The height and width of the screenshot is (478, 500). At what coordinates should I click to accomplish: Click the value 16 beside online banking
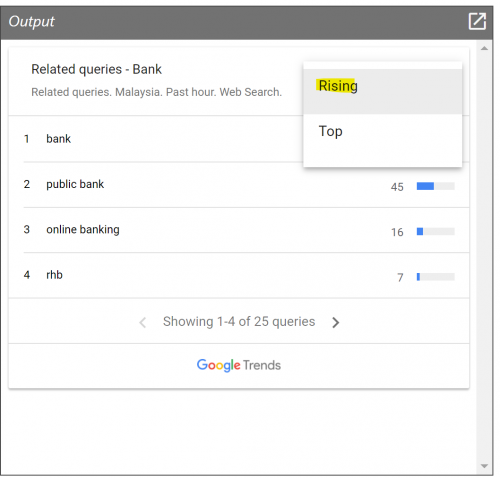(397, 232)
